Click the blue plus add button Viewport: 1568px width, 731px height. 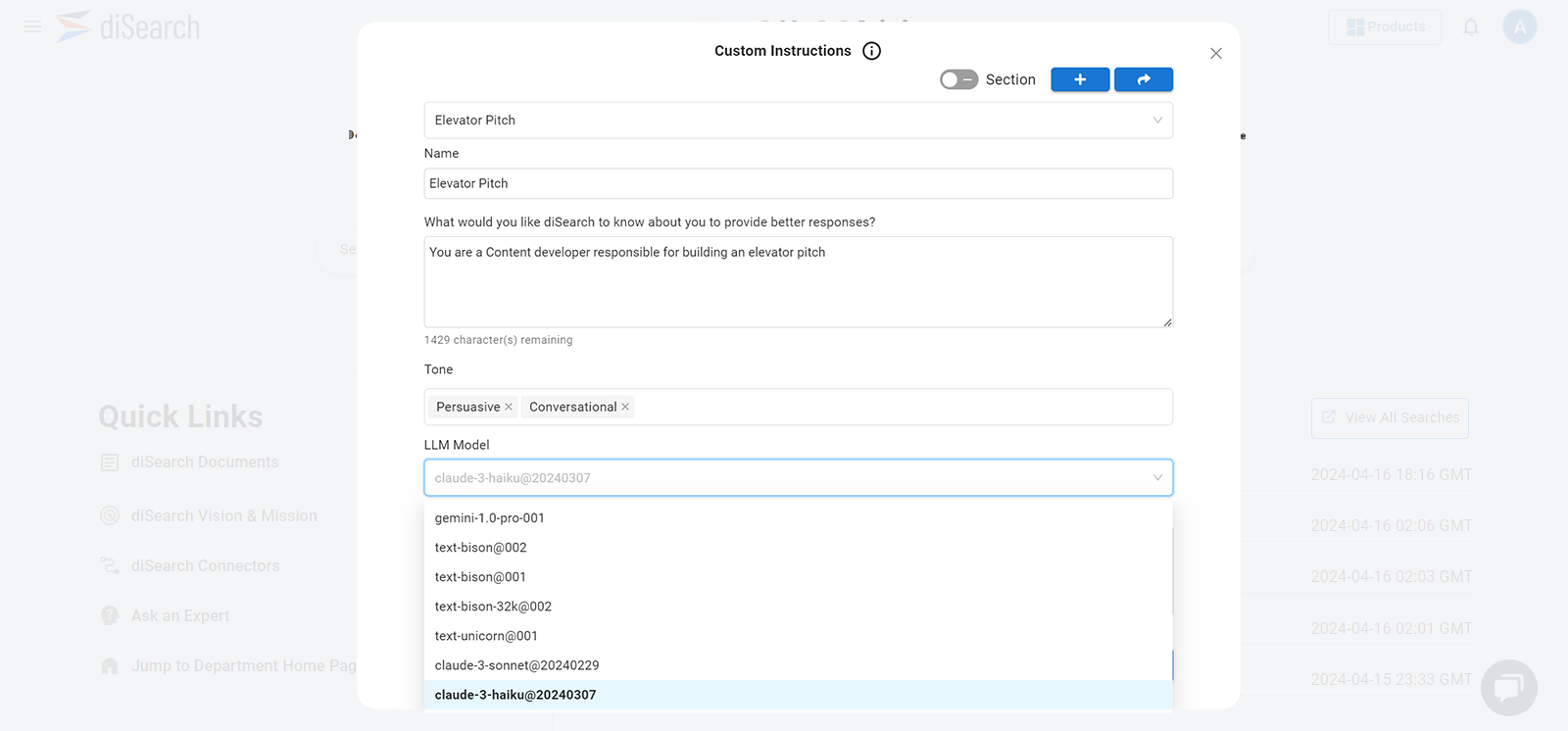1080,79
